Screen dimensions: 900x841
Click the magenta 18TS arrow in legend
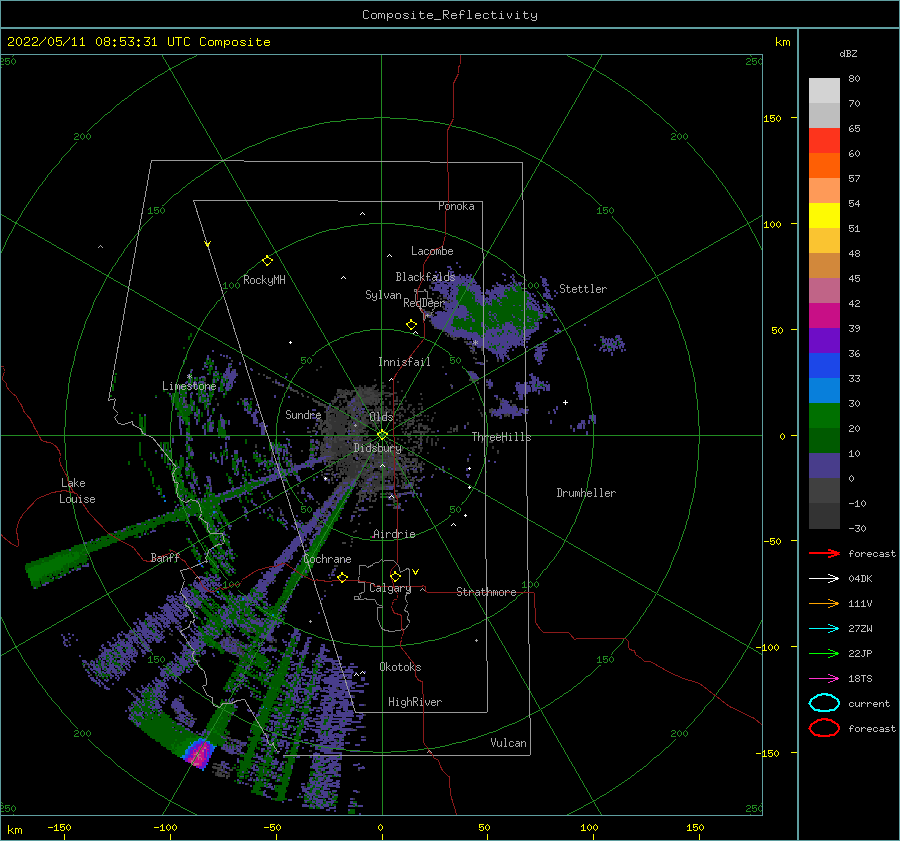(824, 679)
